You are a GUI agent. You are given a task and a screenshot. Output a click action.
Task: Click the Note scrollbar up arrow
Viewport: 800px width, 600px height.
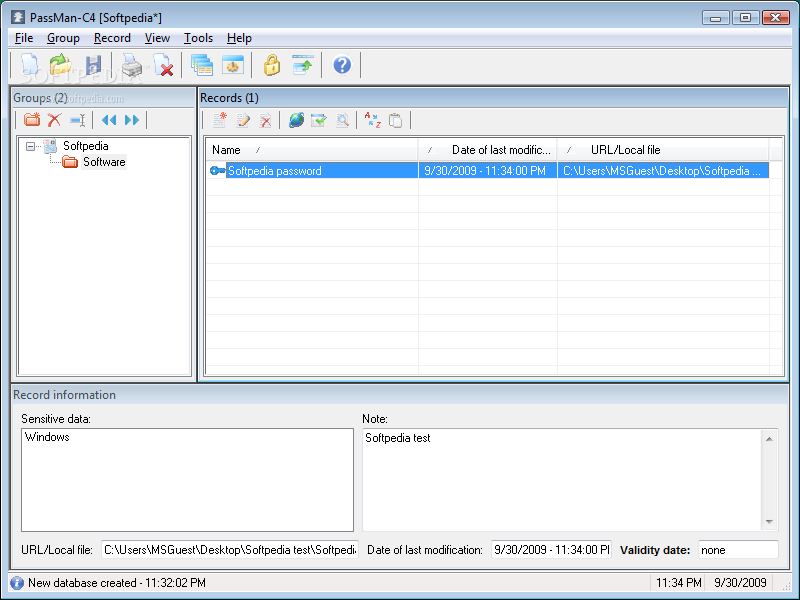[x=769, y=439]
